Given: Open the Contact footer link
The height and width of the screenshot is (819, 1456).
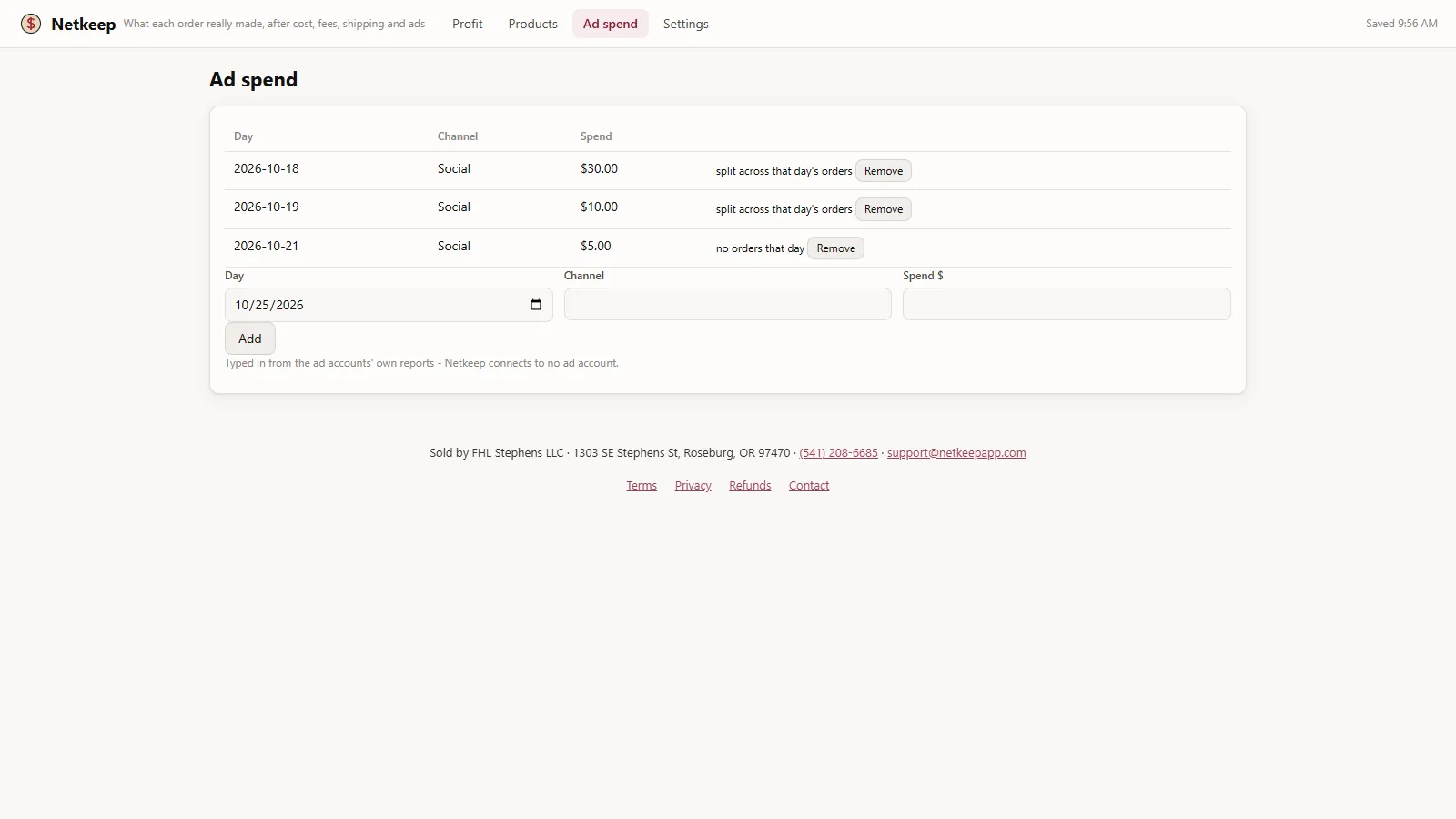Looking at the screenshot, I should tap(809, 486).
